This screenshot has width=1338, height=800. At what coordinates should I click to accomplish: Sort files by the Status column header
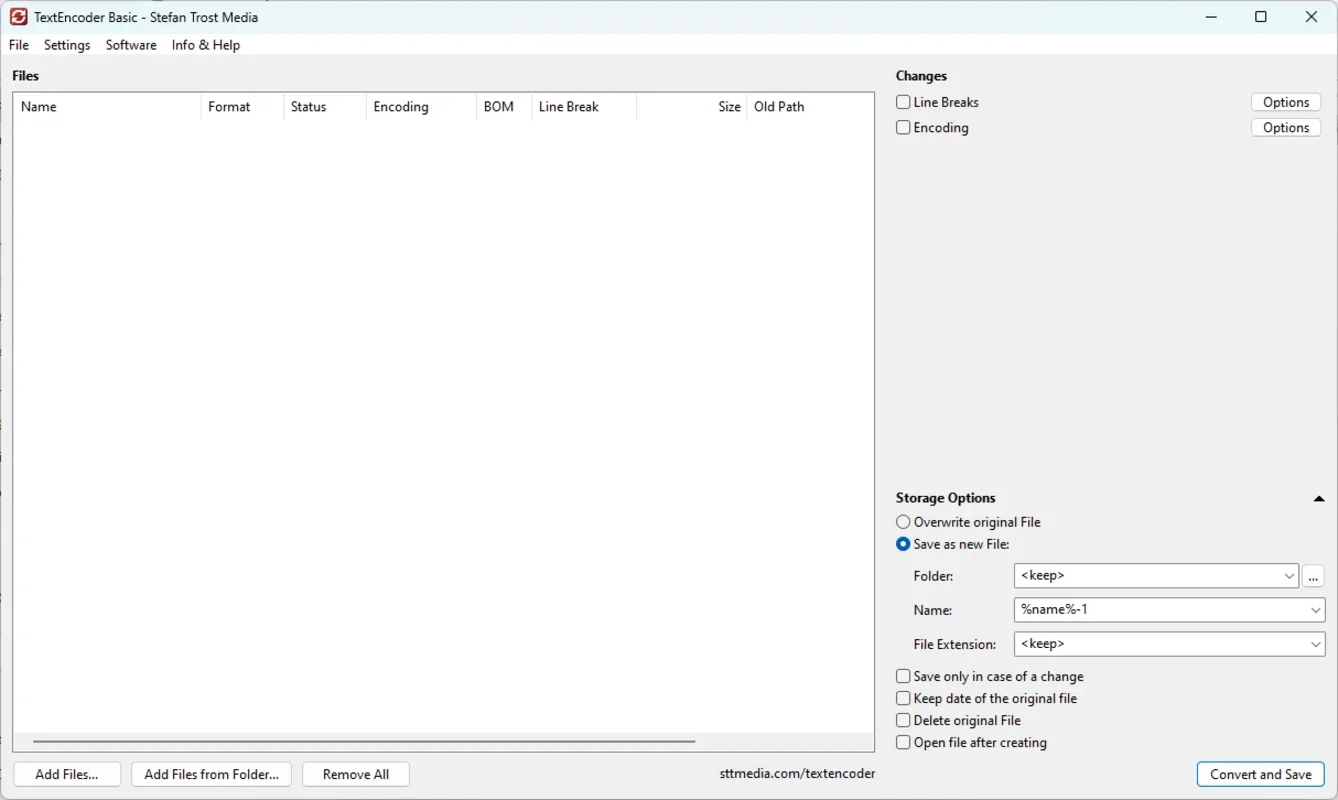325,107
